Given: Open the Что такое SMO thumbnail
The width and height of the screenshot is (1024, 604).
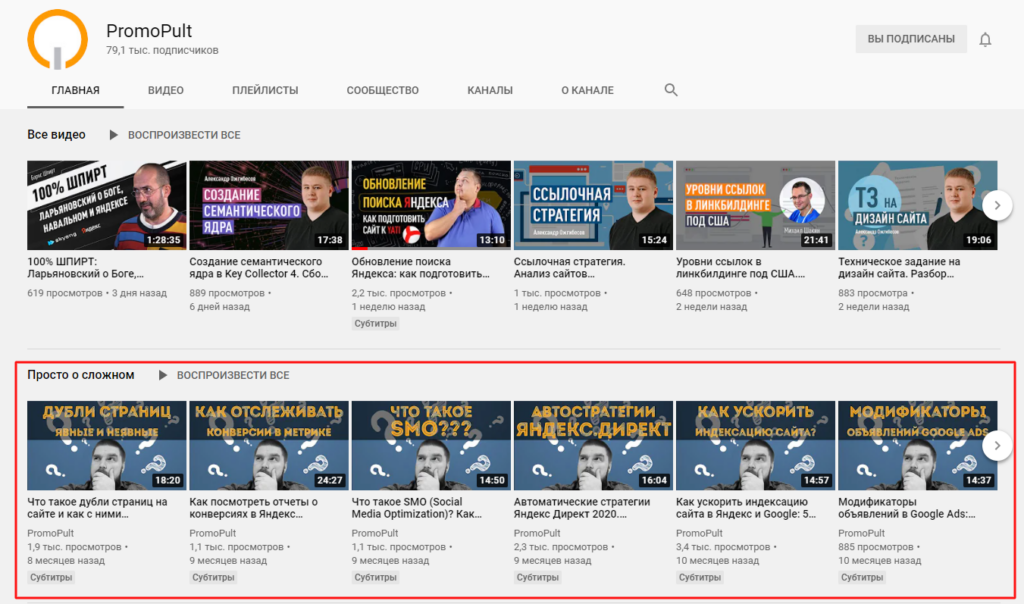Looking at the screenshot, I should 431,445.
